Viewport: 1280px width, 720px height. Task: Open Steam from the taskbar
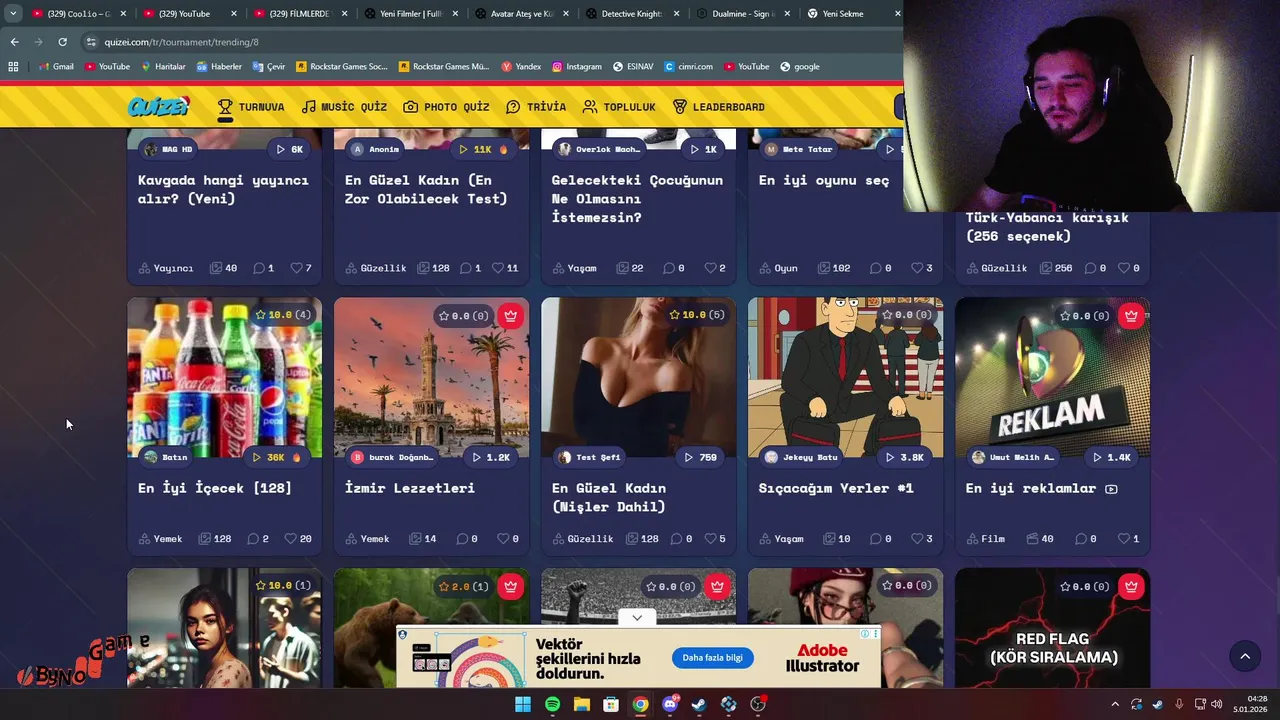tap(699, 704)
